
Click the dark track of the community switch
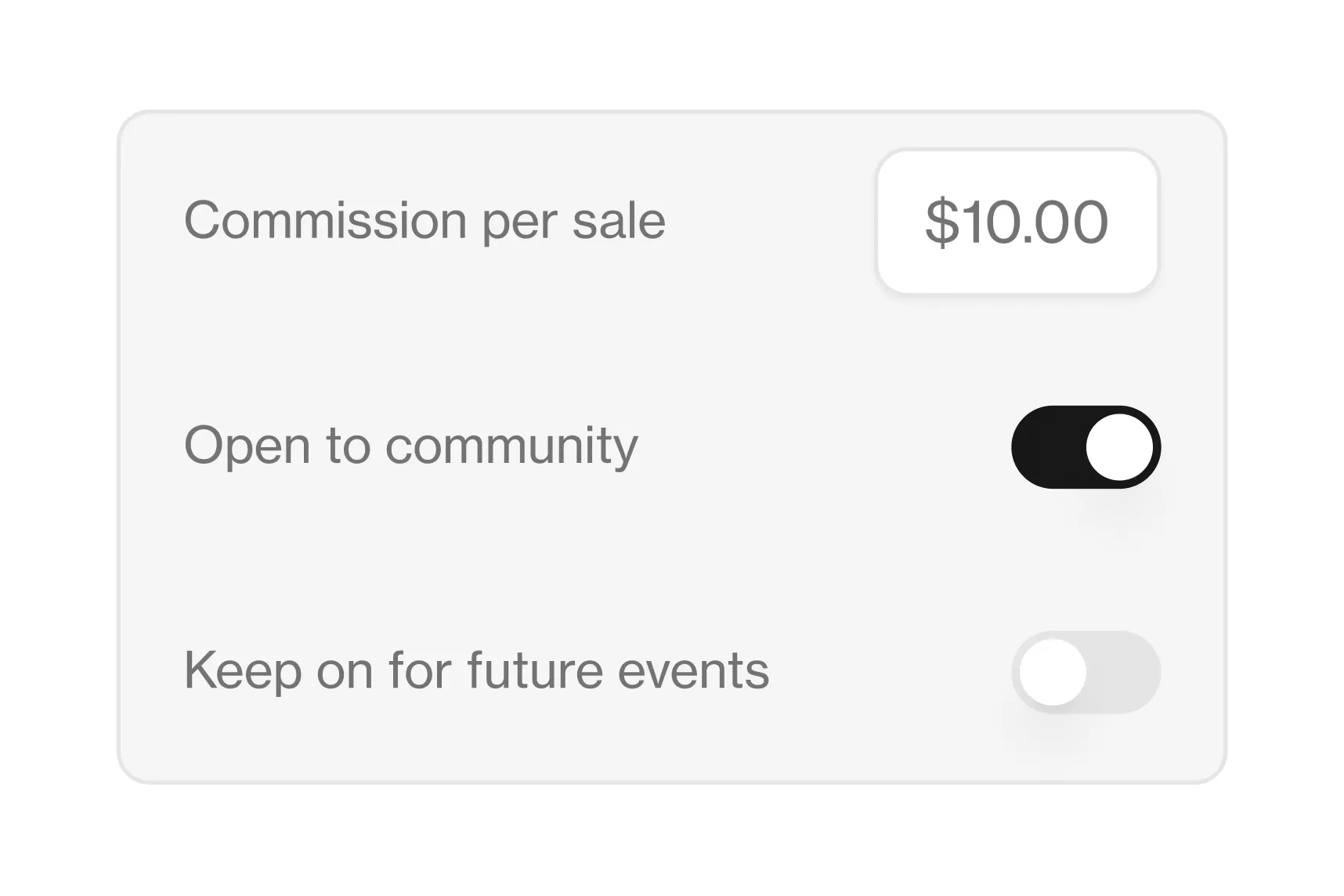pyautogui.click(x=1046, y=447)
